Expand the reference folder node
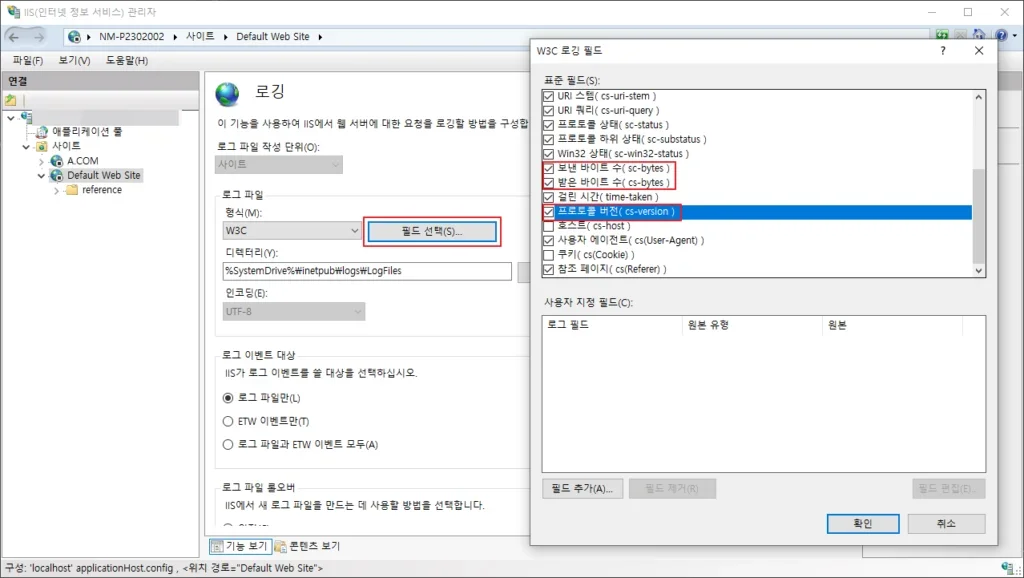Viewport: 1024px width, 578px height. click(x=56, y=190)
